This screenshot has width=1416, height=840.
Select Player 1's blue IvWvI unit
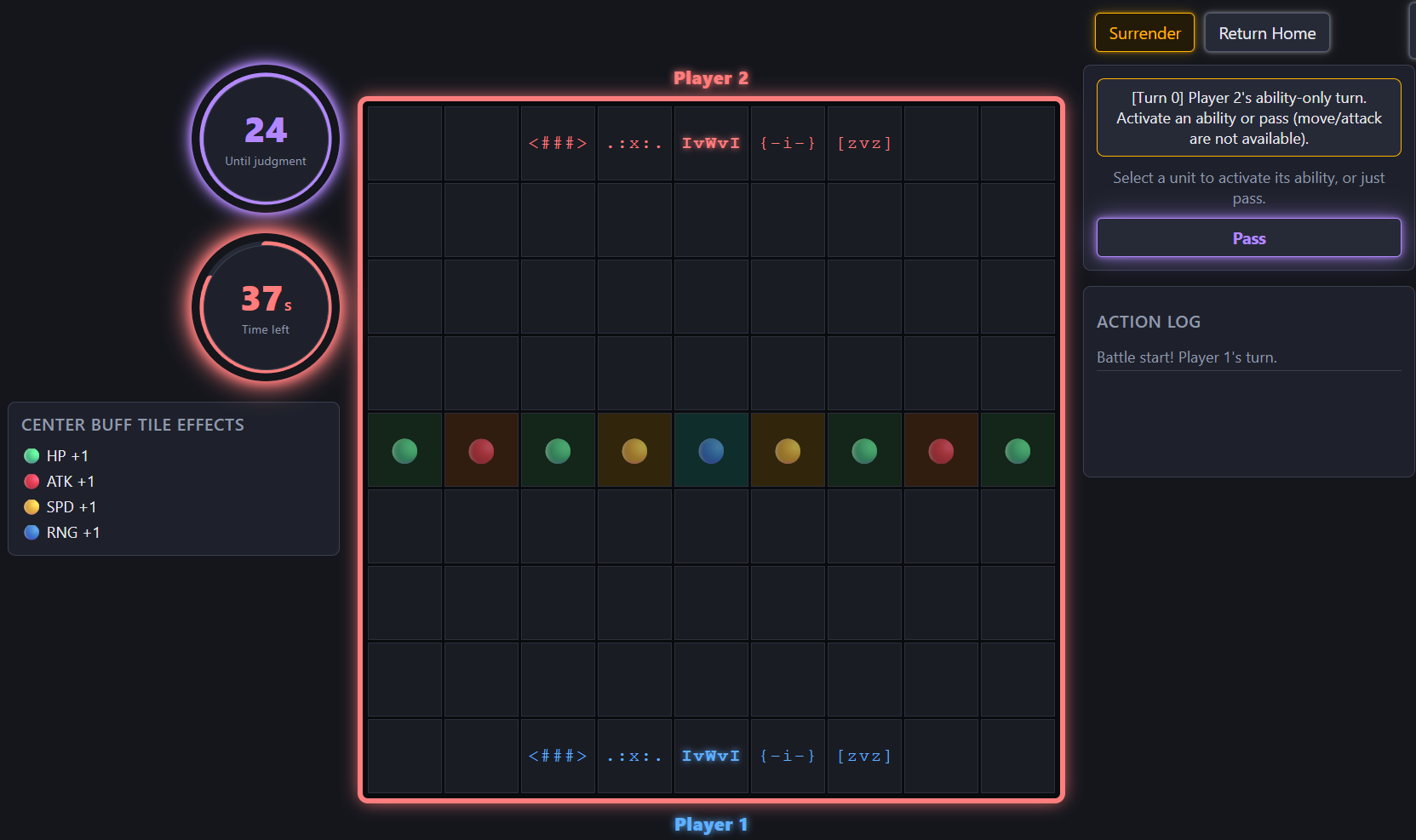coord(711,756)
